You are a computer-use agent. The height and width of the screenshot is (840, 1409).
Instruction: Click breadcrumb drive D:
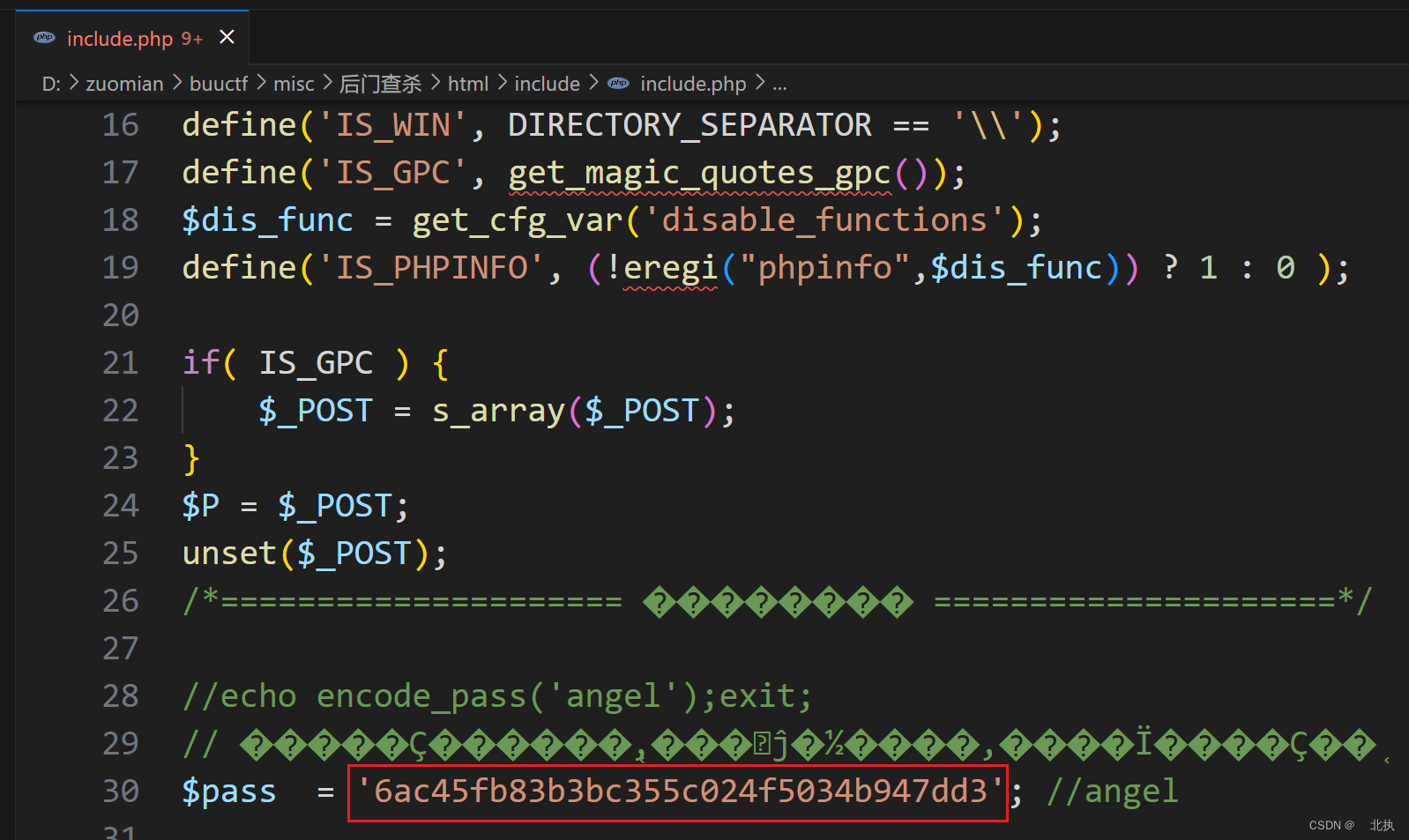tap(51, 84)
